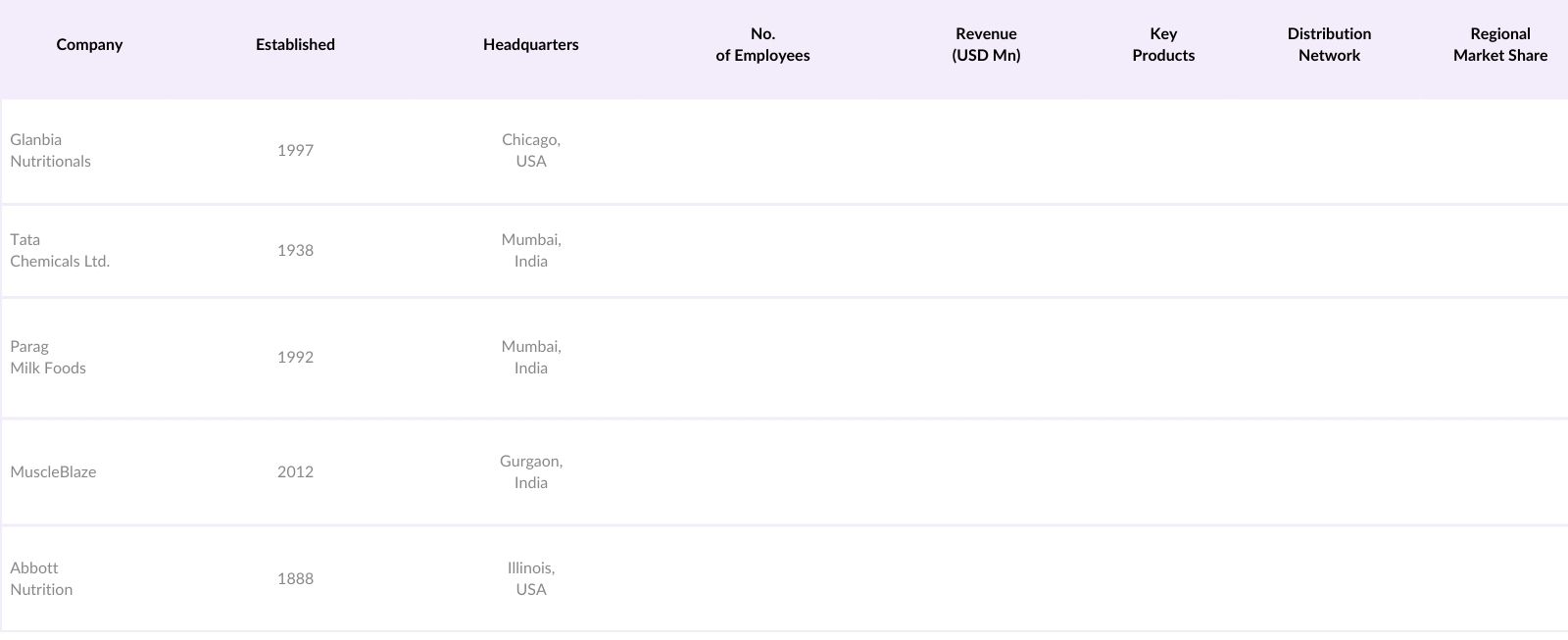The width and height of the screenshot is (1568, 640).
Task: Click the Gurgaon, India headquarters cell
Action: pyautogui.click(x=531, y=472)
